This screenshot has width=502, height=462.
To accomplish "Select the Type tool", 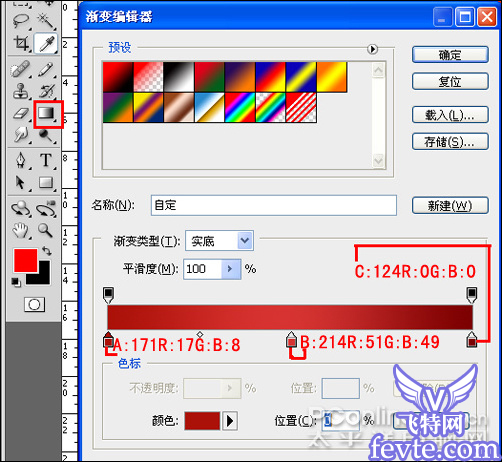I will tap(46, 160).
